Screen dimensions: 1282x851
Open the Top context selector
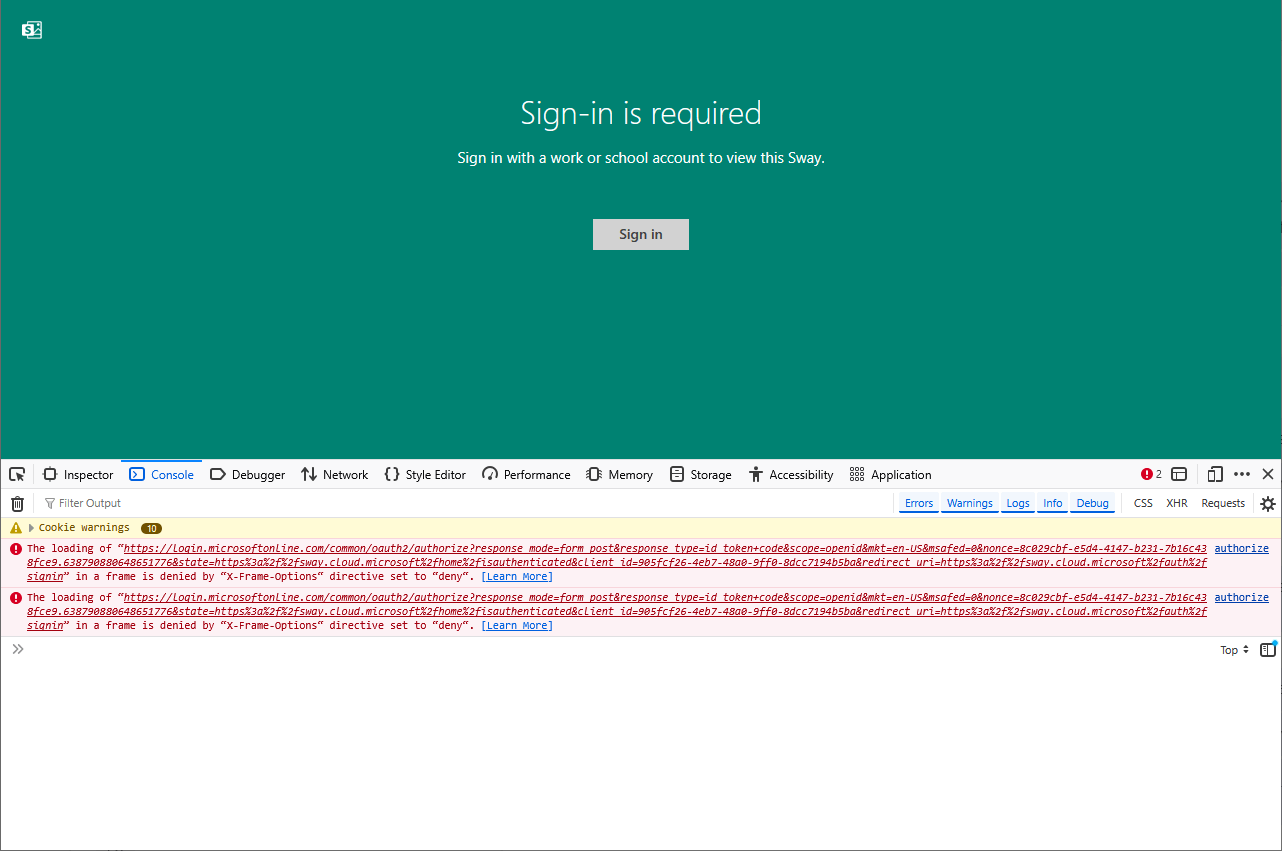pos(1235,650)
